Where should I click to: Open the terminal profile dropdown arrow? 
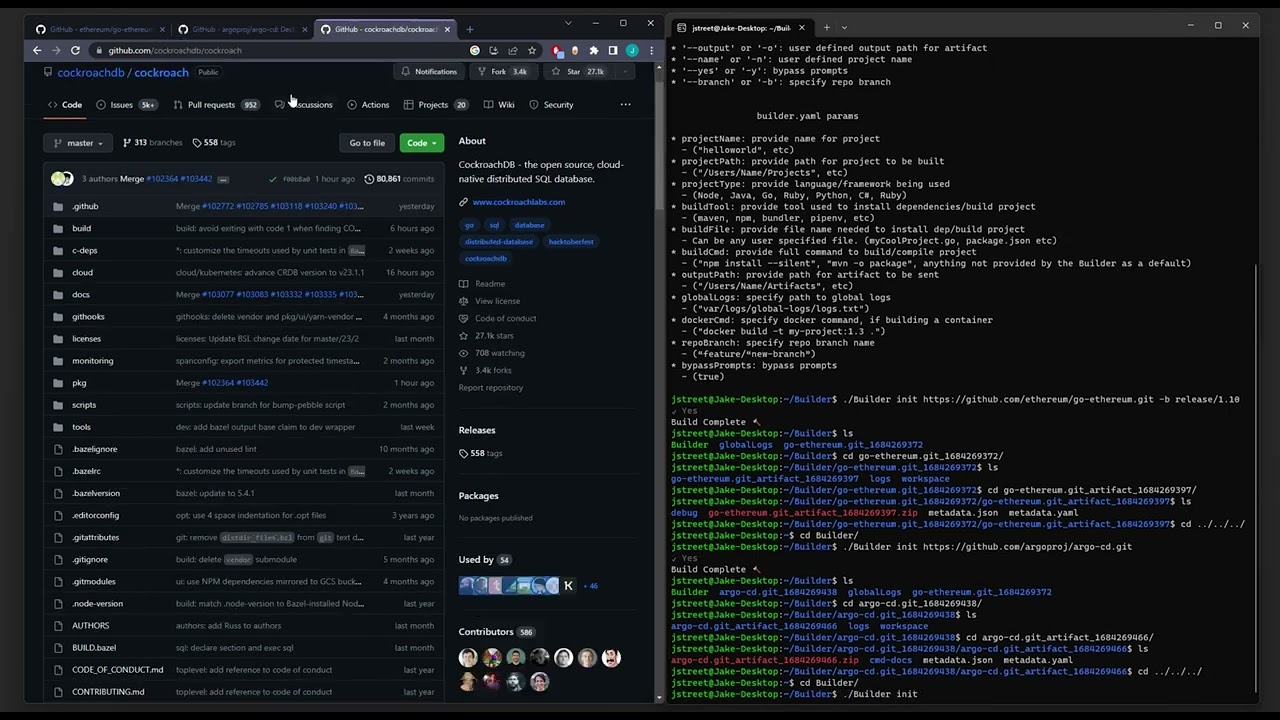point(844,27)
